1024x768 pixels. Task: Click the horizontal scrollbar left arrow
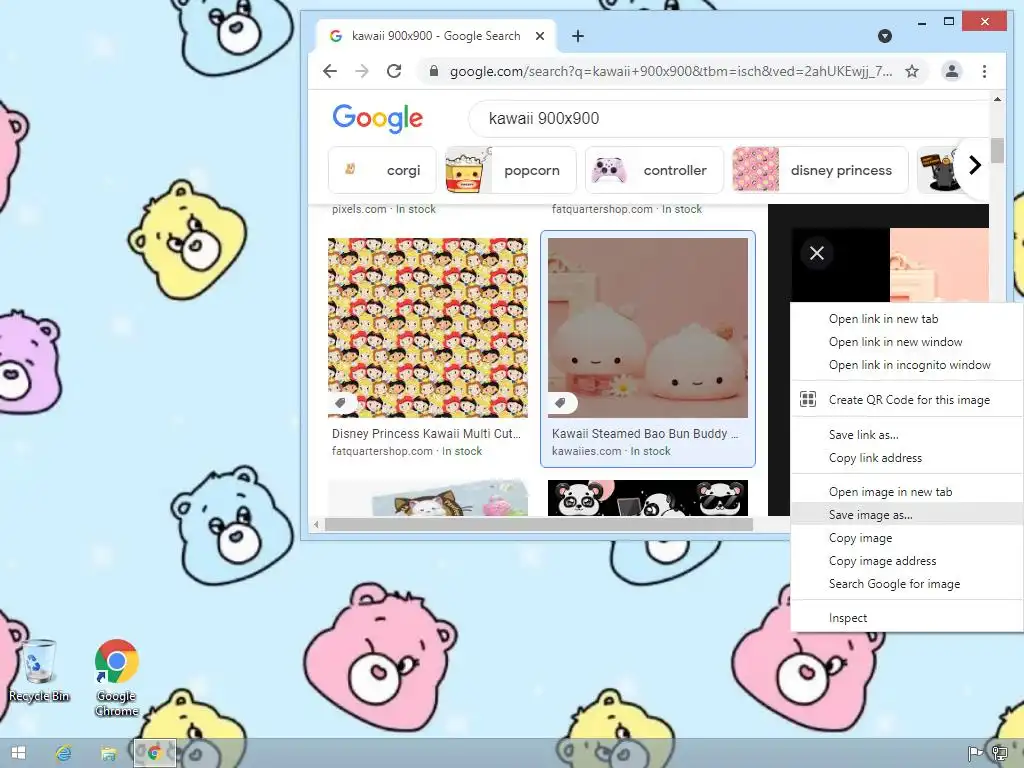pyautogui.click(x=316, y=524)
